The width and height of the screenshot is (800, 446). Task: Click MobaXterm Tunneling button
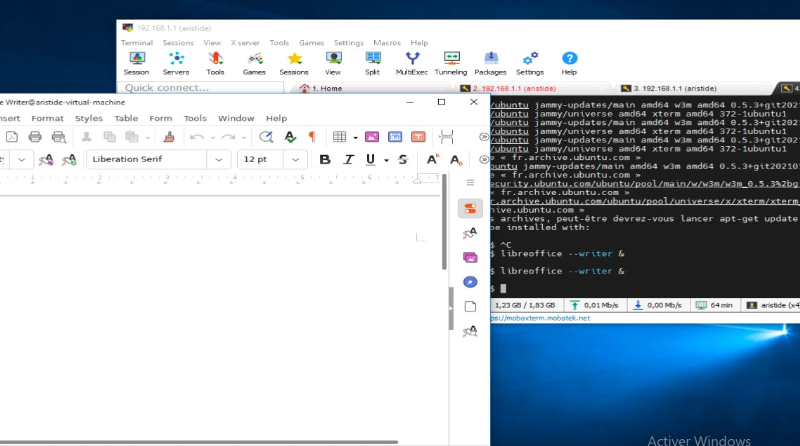pos(451,63)
